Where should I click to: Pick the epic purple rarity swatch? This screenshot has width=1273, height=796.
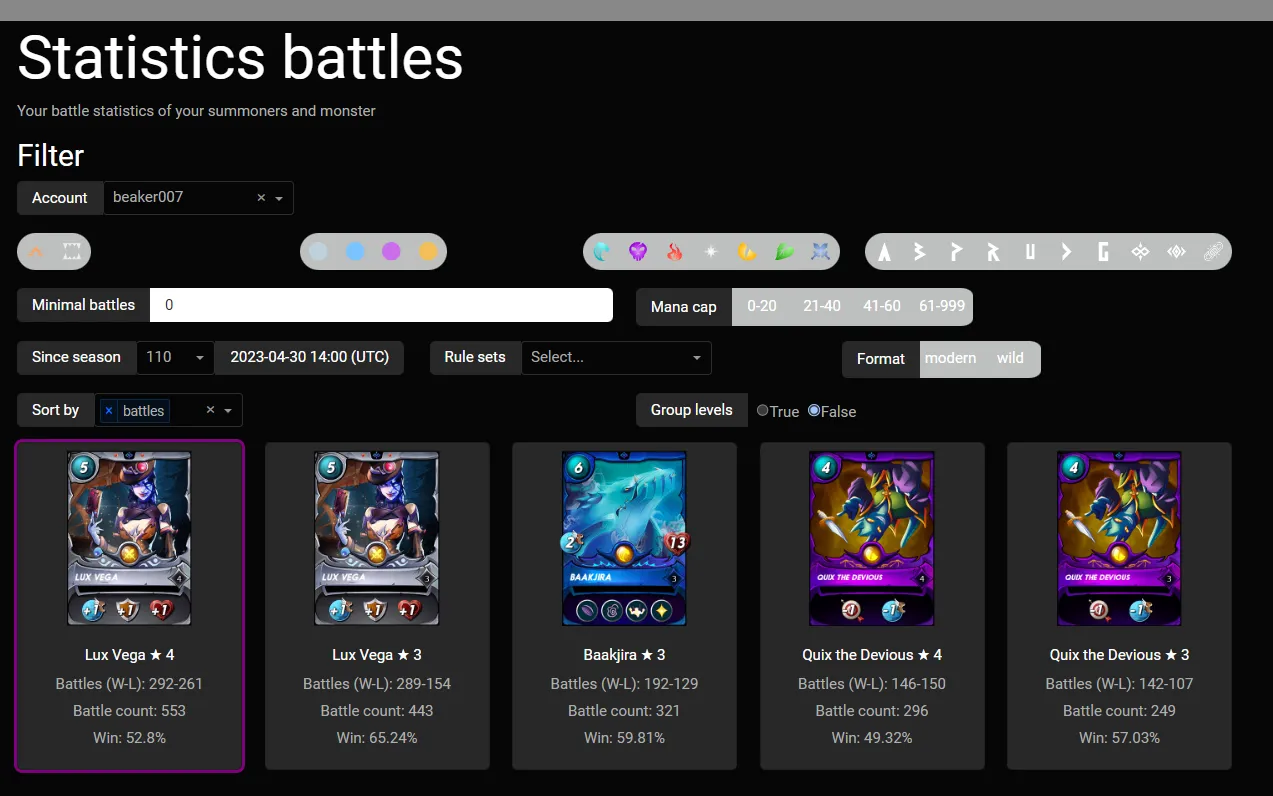pos(391,252)
